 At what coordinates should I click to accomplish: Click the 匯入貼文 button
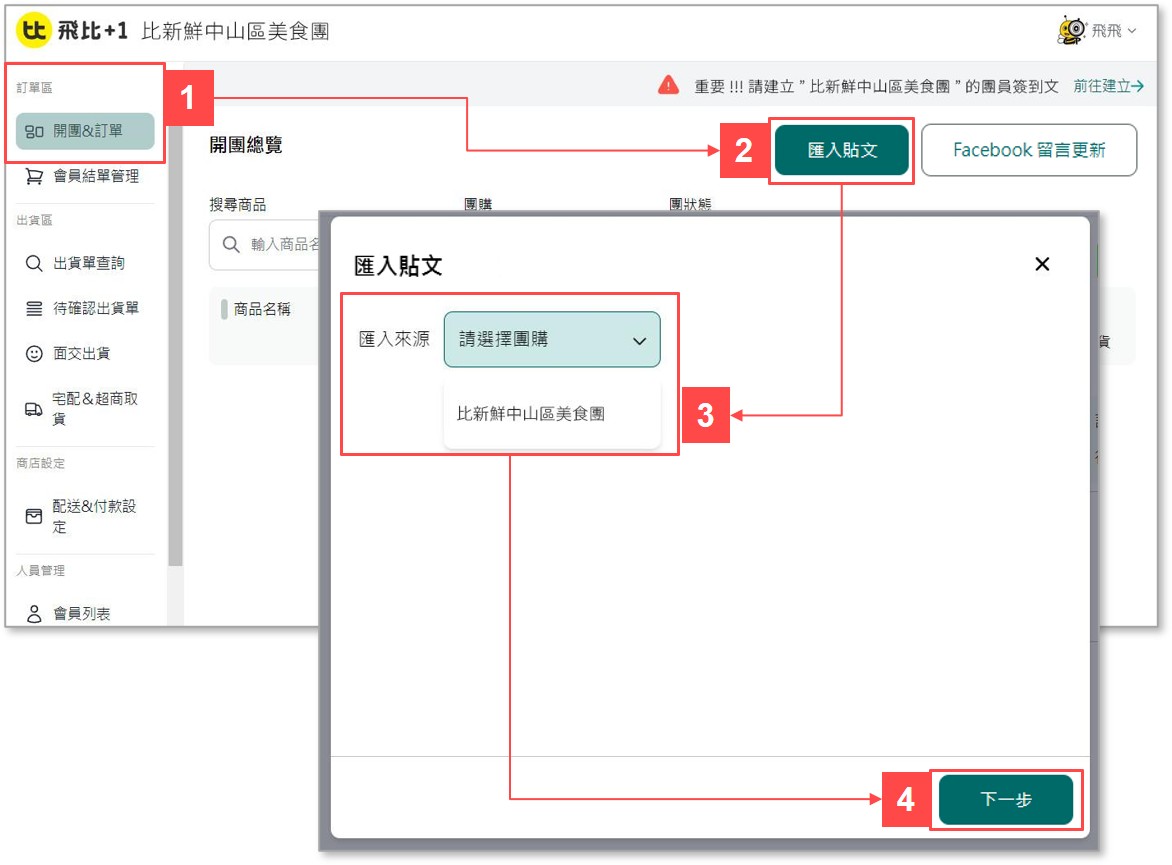coord(842,150)
